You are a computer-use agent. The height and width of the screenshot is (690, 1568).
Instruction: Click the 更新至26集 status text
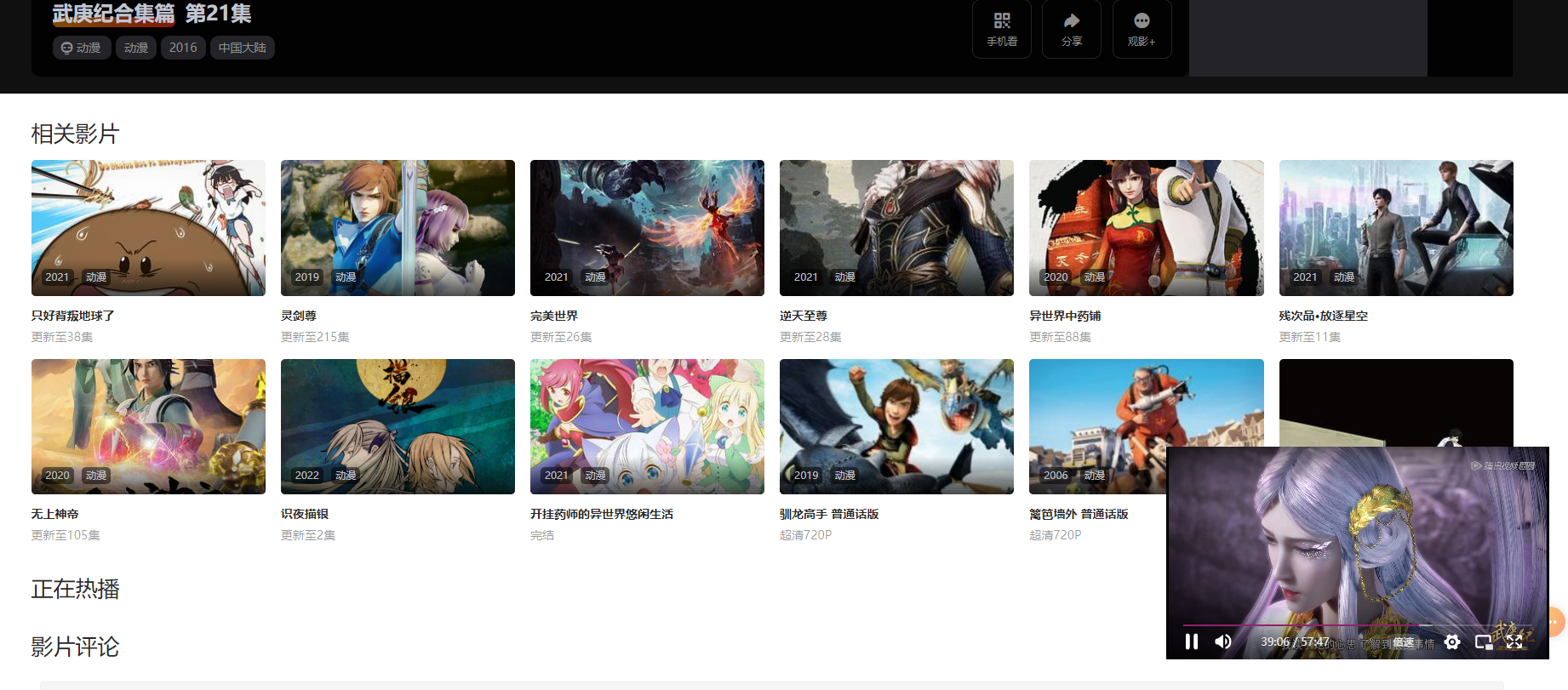(x=561, y=337)
